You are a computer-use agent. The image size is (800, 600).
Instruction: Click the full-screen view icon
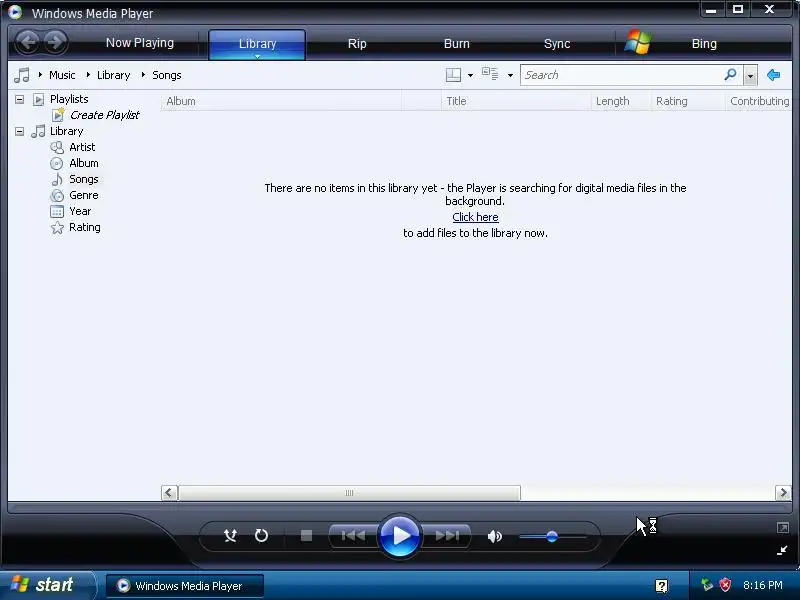pyautogui.click(x=783, y=528)
